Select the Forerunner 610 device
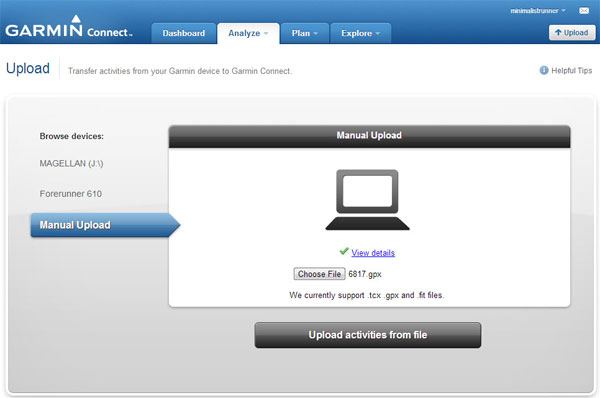The height and width of the screenshot is (398, 600). pyautogui.click(x=71, y=194)
